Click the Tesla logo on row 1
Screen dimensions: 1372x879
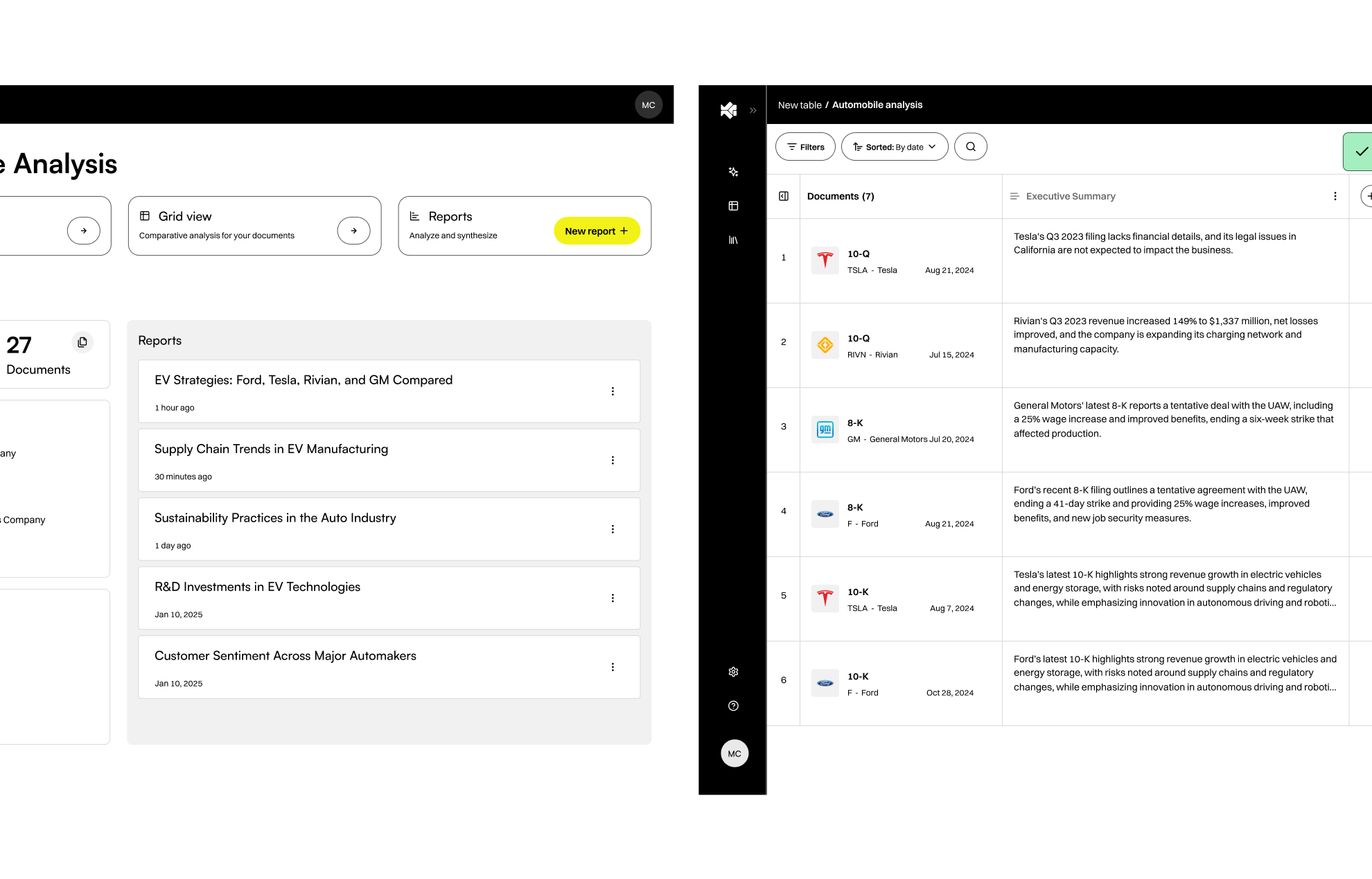825,260
